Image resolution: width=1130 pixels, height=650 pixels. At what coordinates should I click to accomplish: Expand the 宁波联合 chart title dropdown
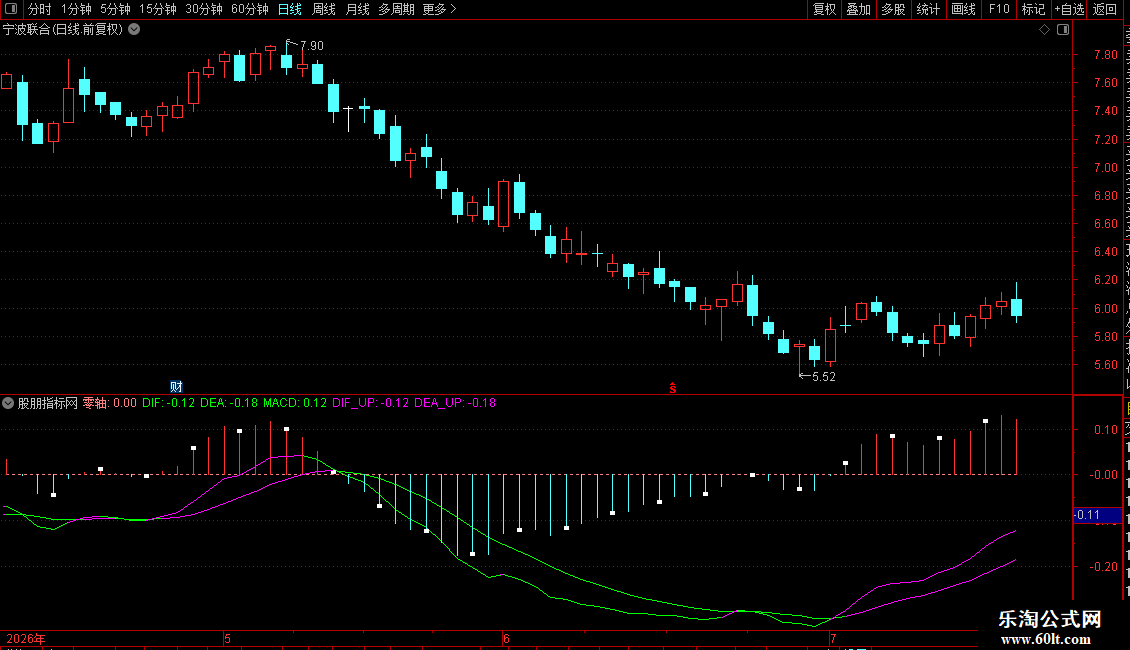click(134, 30)
